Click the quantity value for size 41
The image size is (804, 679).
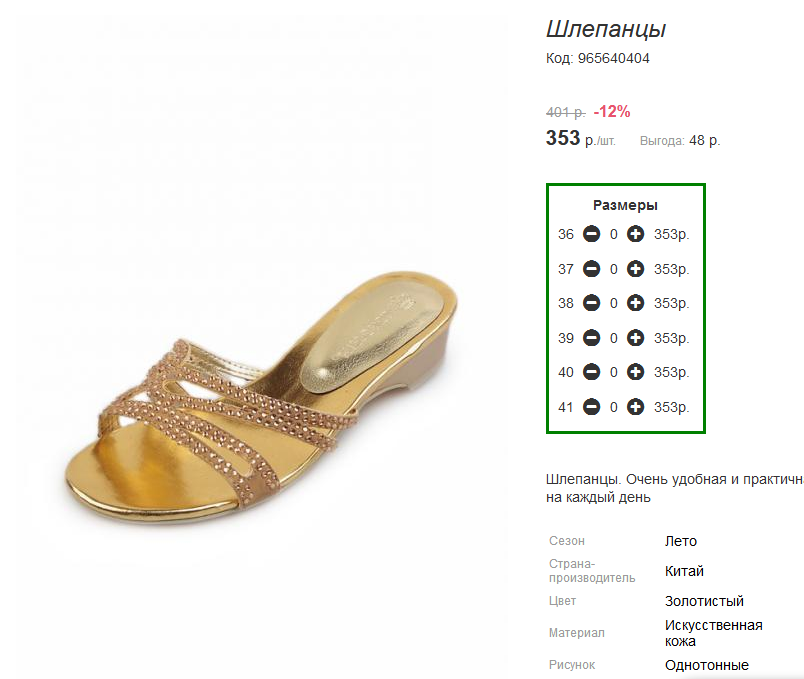pos(614,407)
